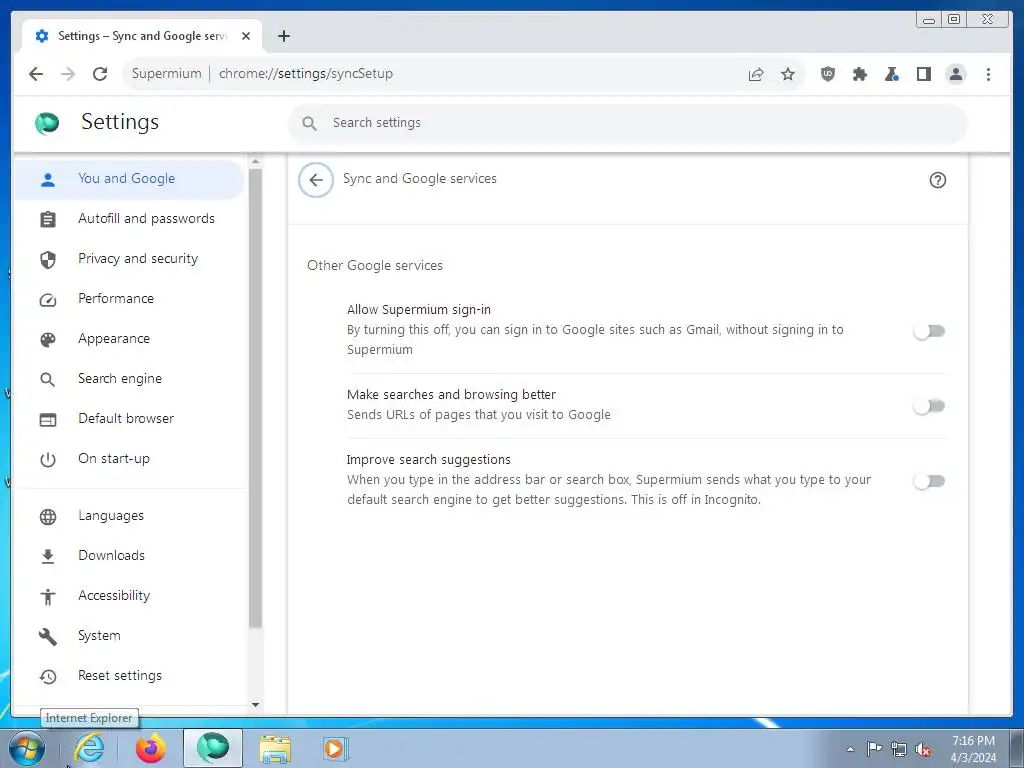Open Windows Explorer from the taskbar
Viewport: 1024px width, 768px height.
point(275,748)
